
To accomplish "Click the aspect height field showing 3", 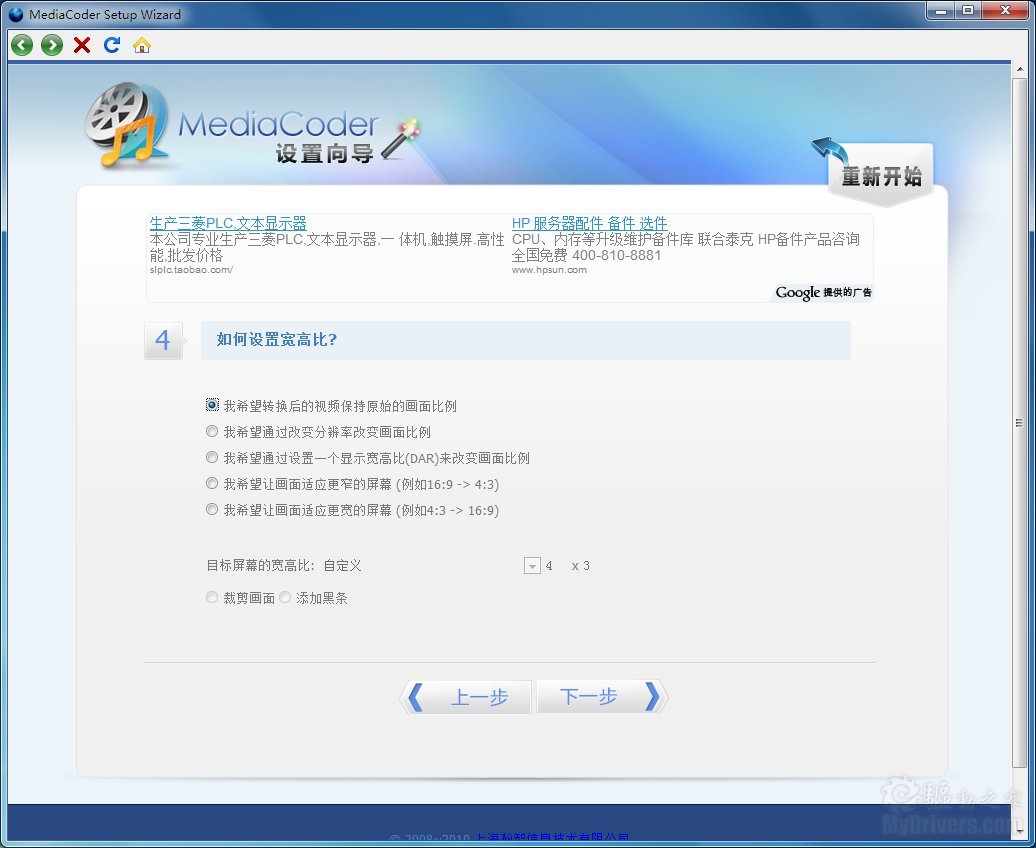I will pos(586,566).
